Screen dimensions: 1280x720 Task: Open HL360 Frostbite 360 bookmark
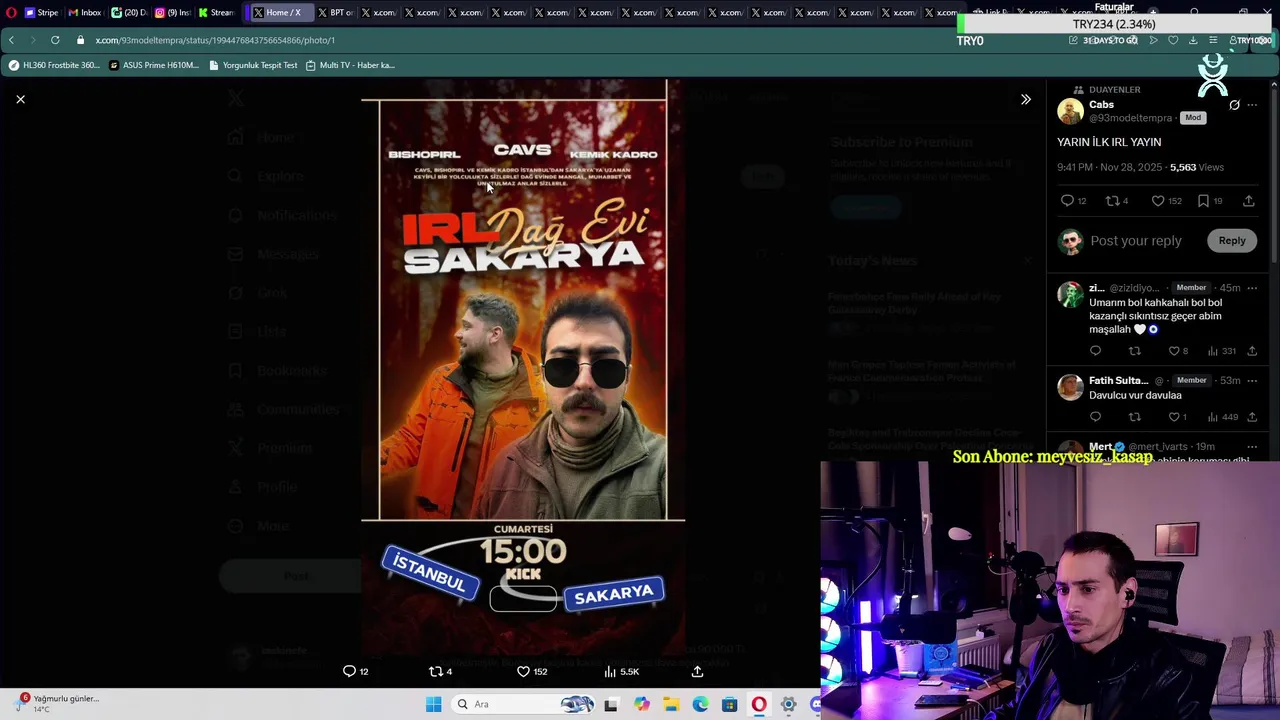54,65
